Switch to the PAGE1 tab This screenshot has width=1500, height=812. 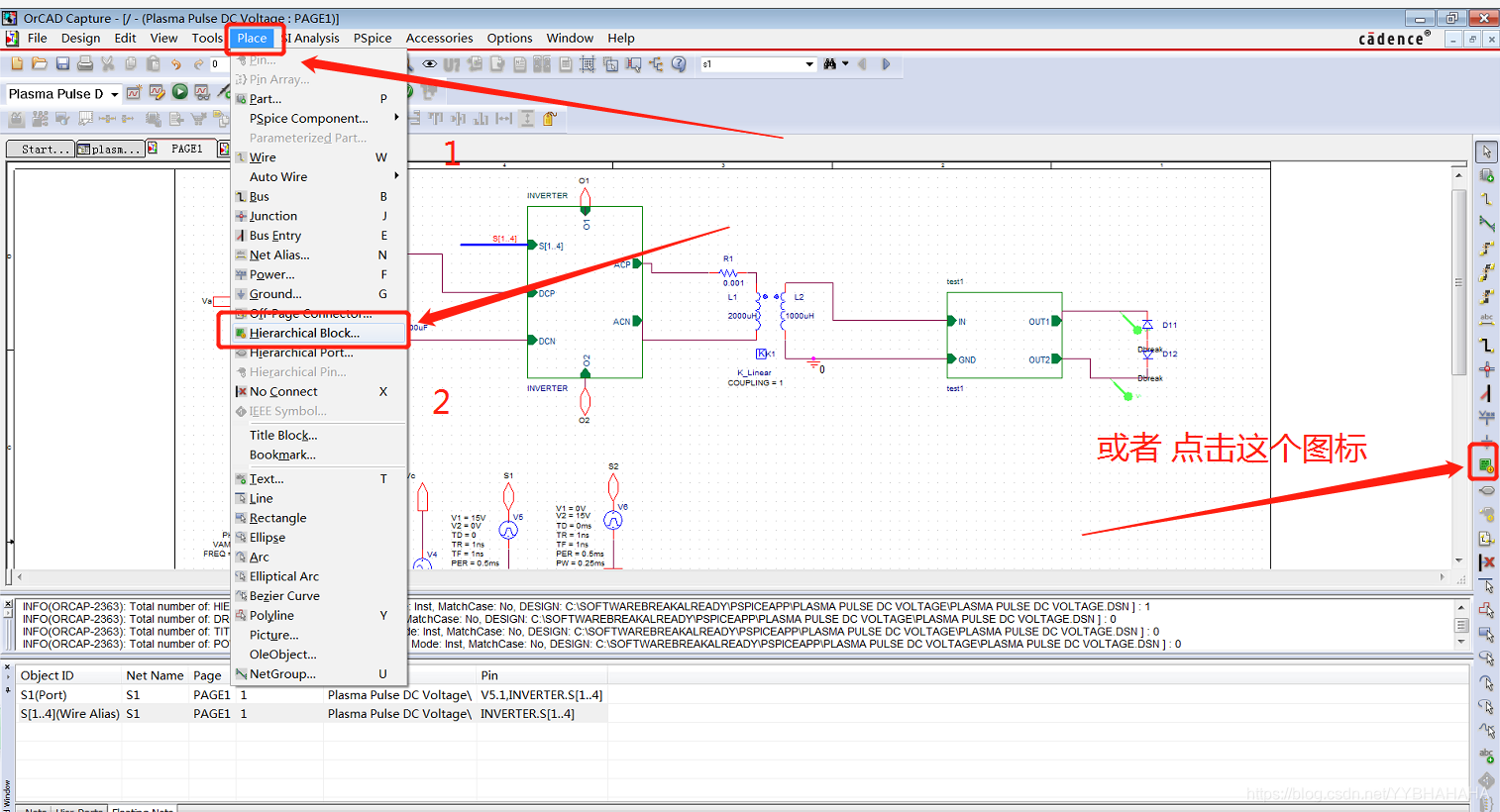pyautogui.click(x=186, y=149)
